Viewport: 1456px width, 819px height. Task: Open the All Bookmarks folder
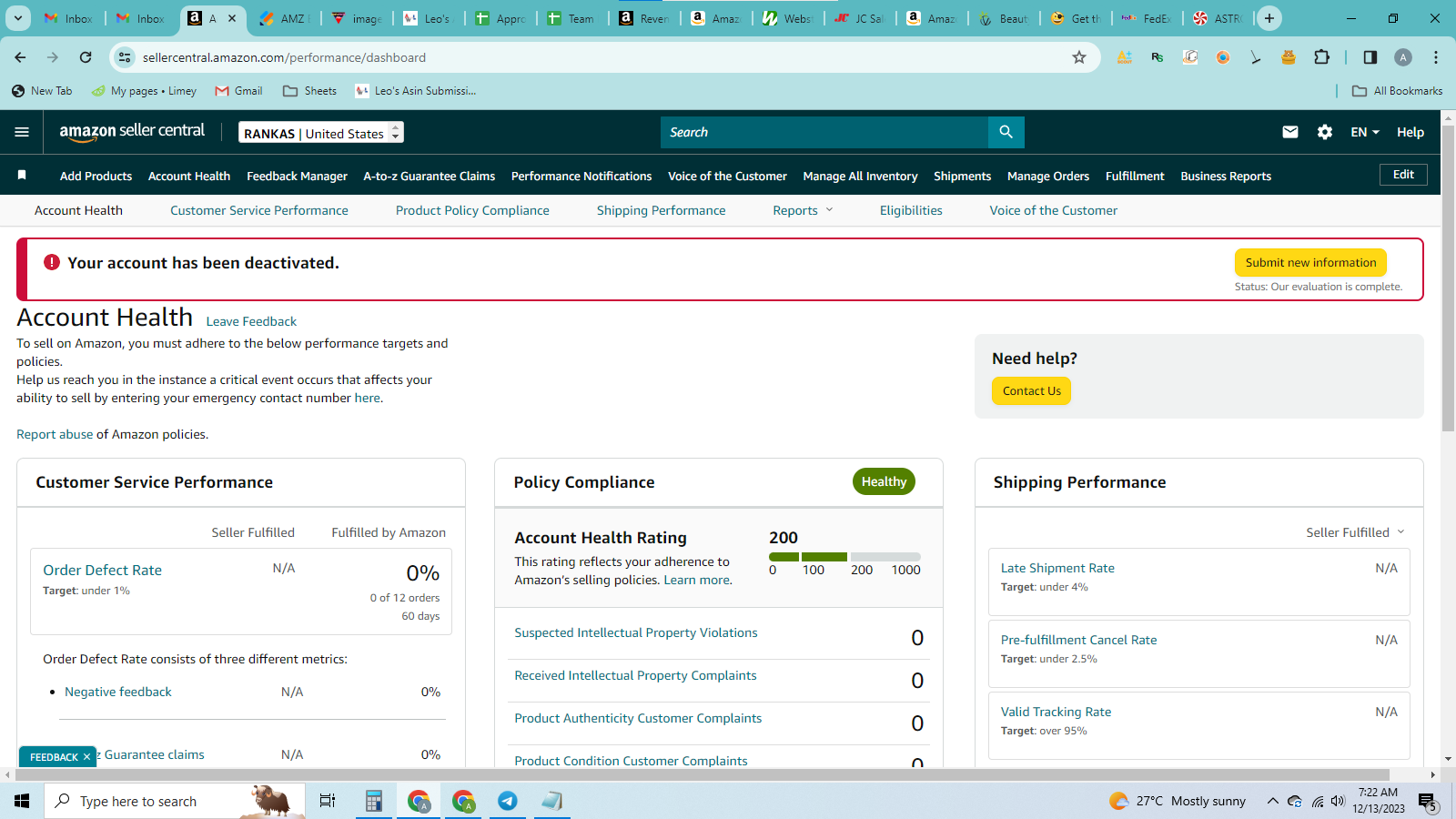pos(1397,91)
